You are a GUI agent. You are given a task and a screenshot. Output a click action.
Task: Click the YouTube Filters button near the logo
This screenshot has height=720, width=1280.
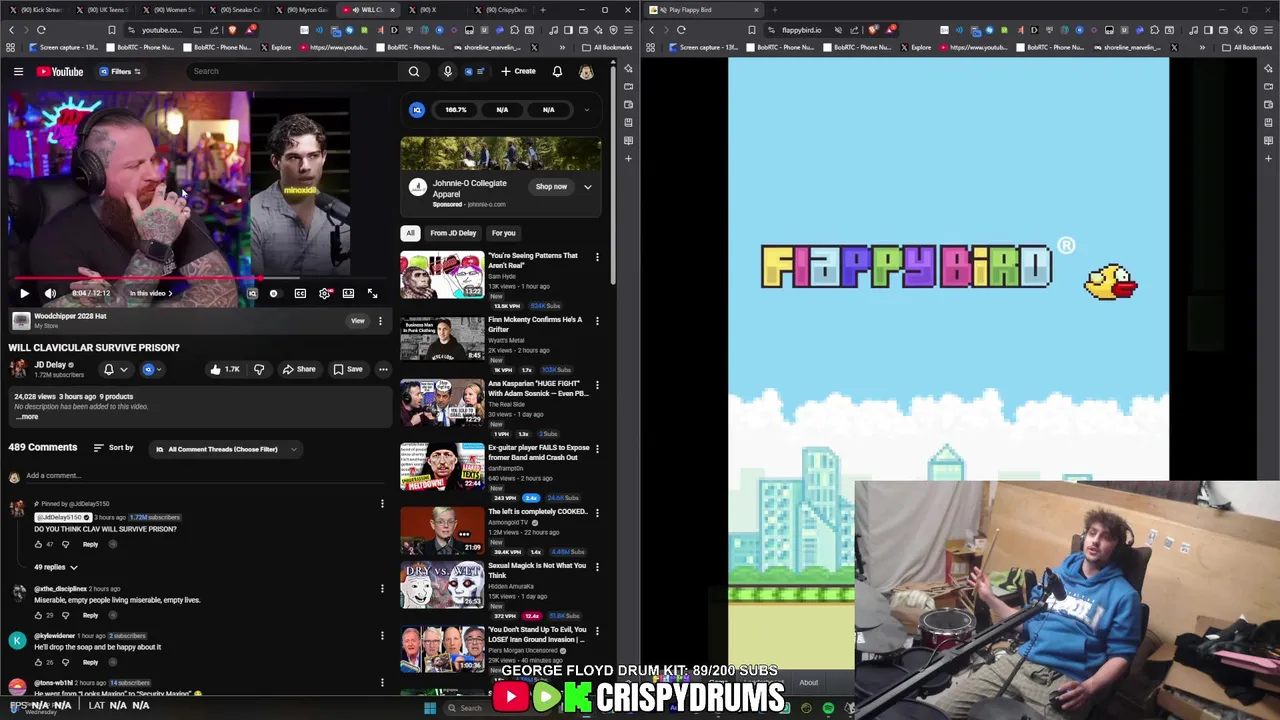120,71
